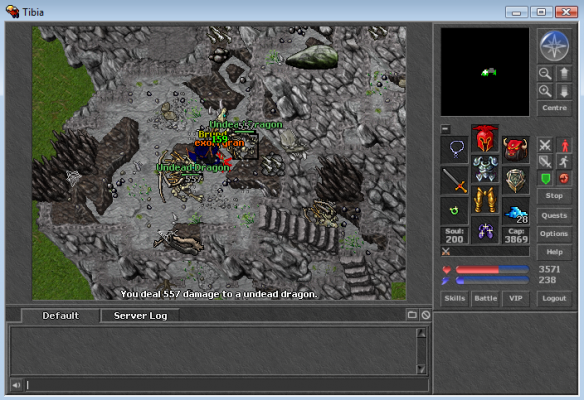Select the red helmet slot
This screenshot has height=400, width=584.
[485, 138]
